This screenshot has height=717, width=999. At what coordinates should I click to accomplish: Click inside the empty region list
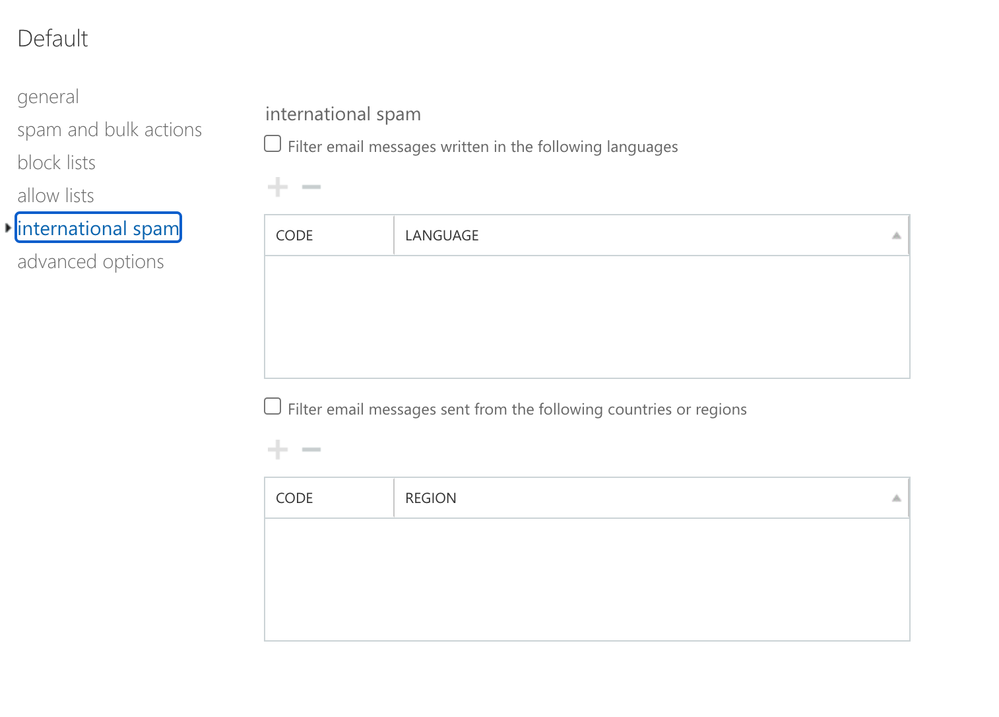click(587, 579)
